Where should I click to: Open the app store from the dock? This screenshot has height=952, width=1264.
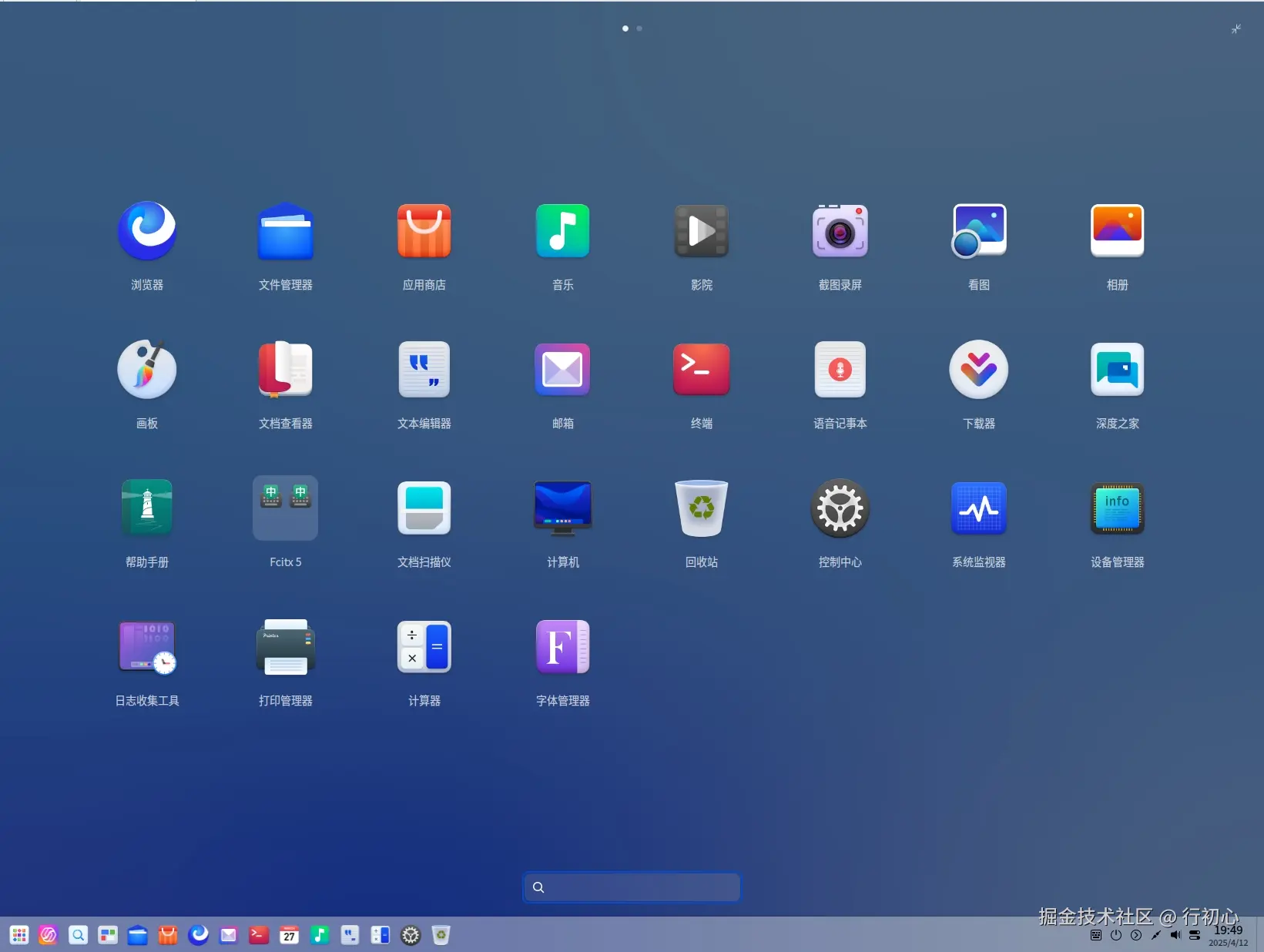[168, 935]
